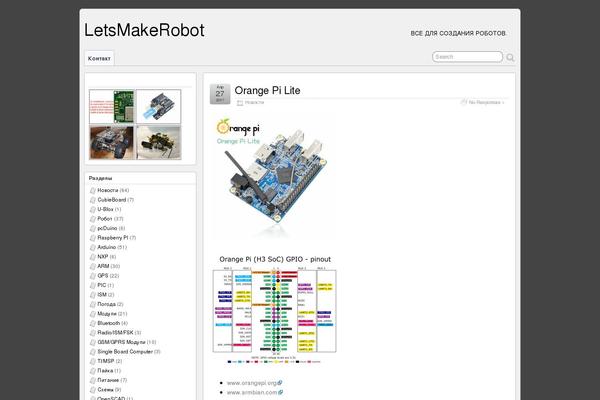Open the GSM/GPRS Модули section
The height and width of the screenshot is (400, 600).
(x=121, y=342)
